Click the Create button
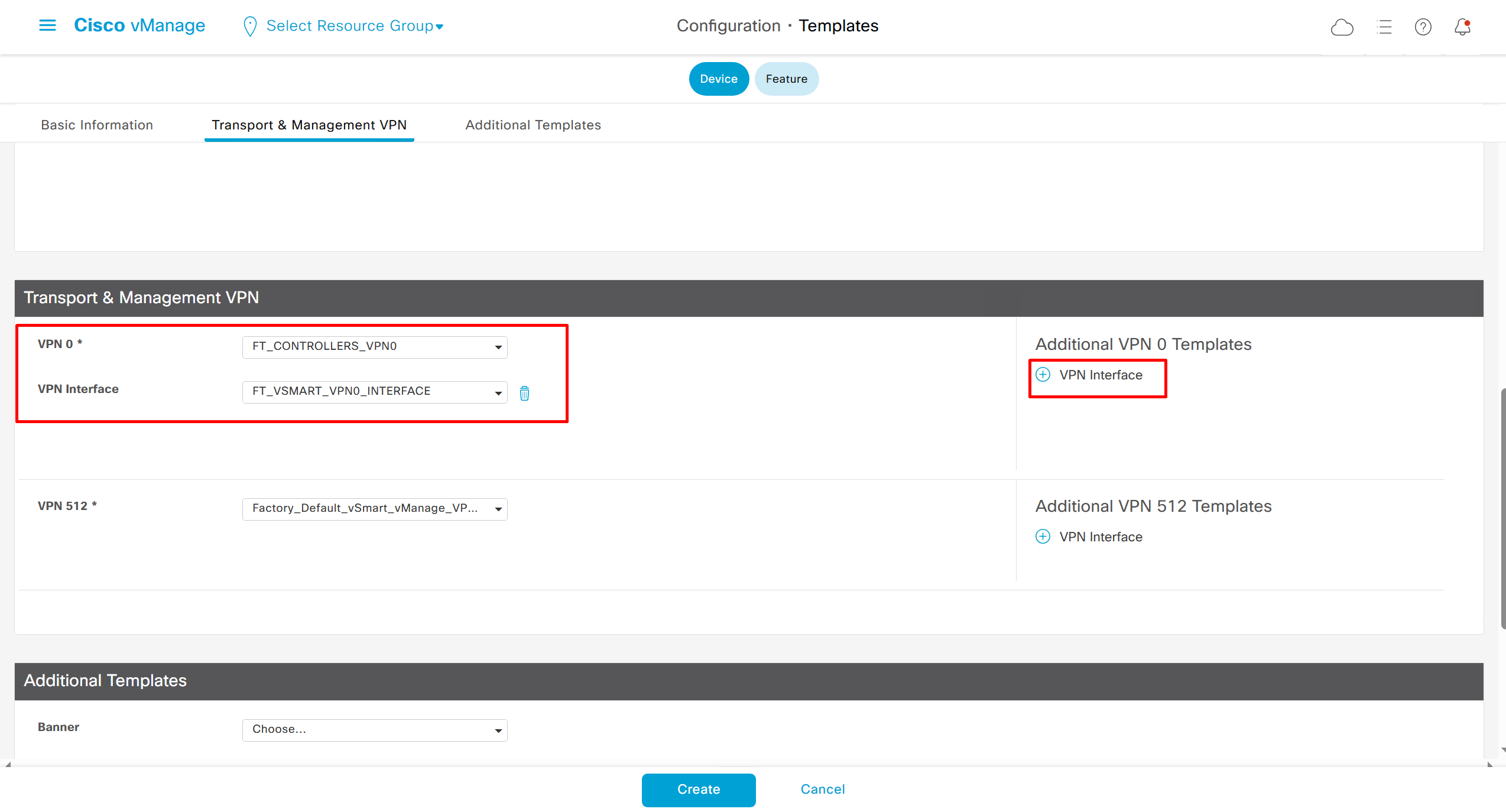This screenshot has height=812, width=1506. 698,790
